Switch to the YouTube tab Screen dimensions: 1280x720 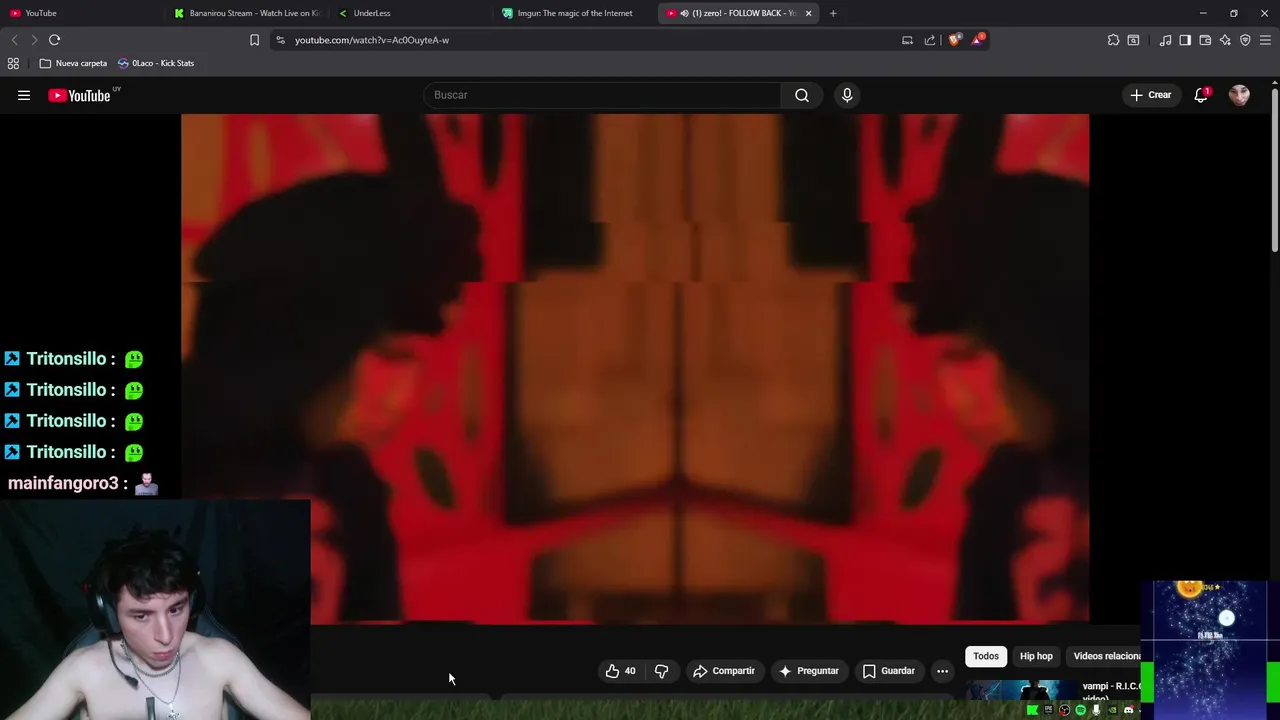pyautogui.click(x=80, y=13)
